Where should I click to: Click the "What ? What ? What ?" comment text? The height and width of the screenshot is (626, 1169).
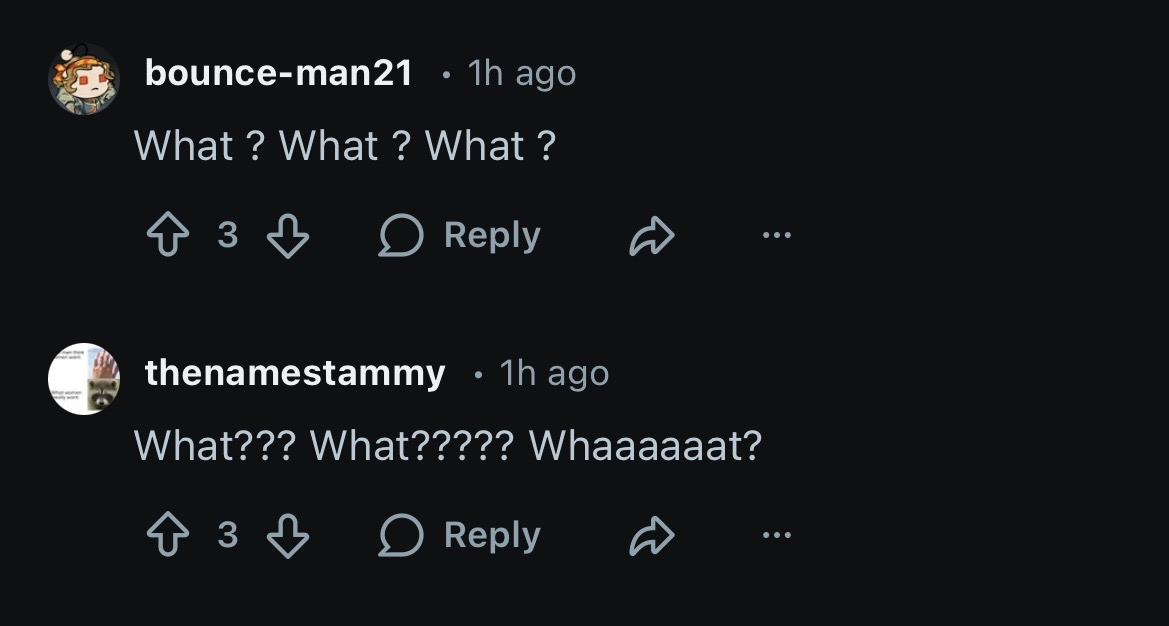pos(345,147)
